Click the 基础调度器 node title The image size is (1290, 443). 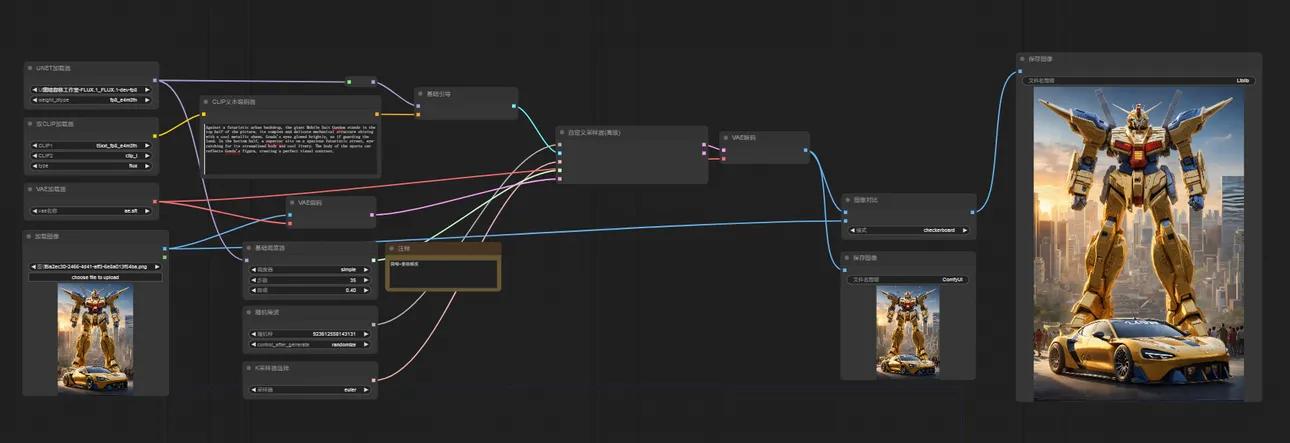pyautogui.click(x=271, y=247)
